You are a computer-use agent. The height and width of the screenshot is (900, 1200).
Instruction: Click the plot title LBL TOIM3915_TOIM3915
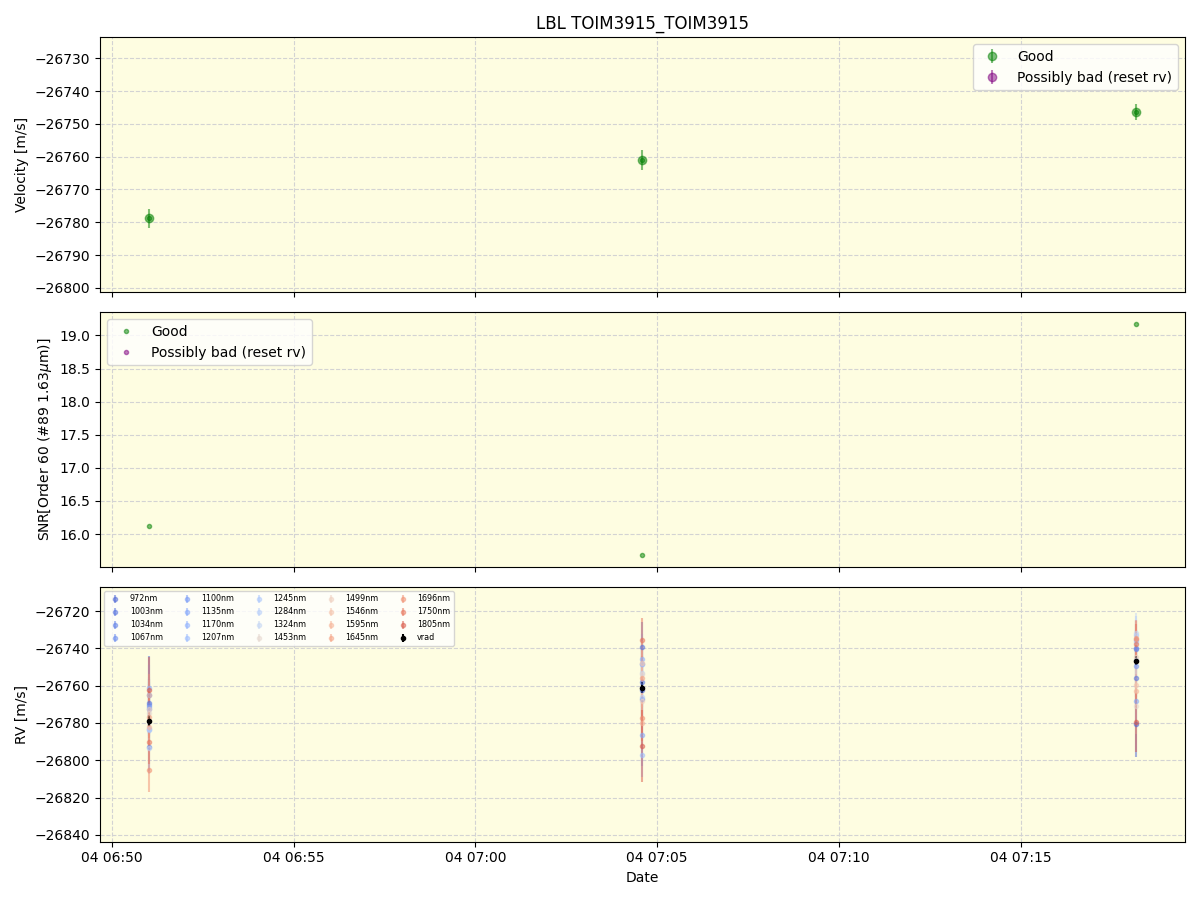(x=643, y=22)
